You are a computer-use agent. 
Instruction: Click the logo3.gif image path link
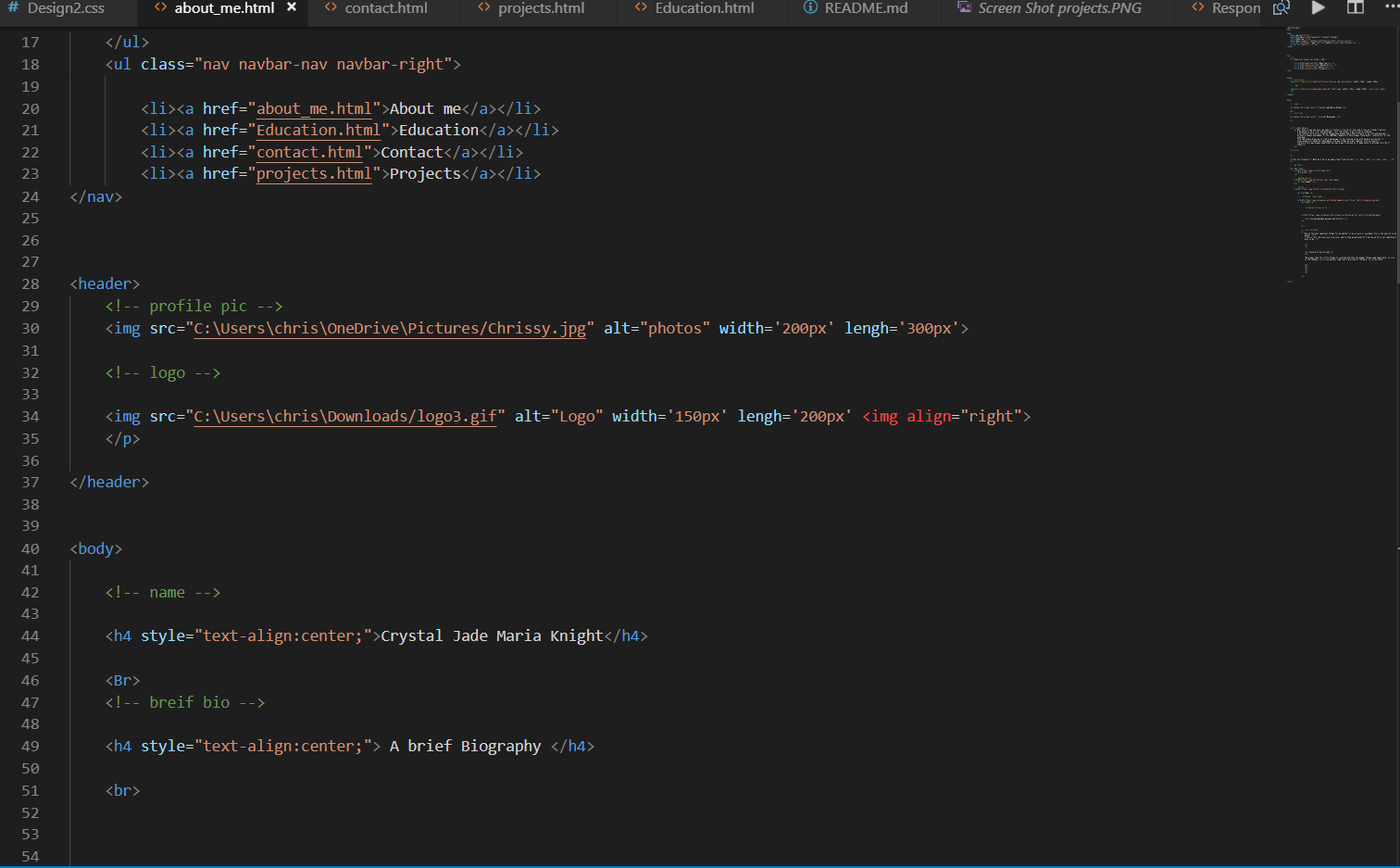point(345,416)
